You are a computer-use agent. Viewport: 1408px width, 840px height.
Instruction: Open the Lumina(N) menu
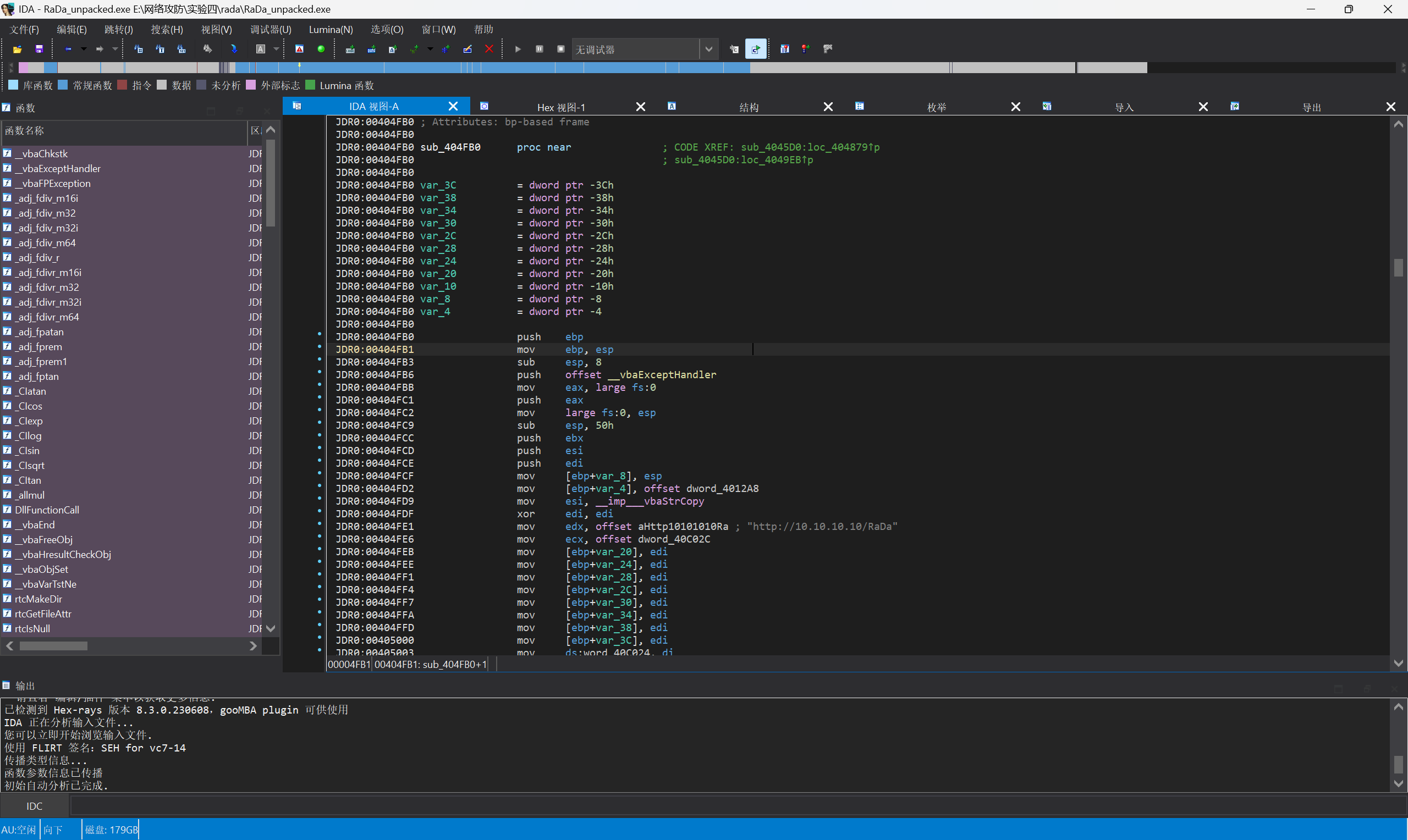click(x=331, y=30)
